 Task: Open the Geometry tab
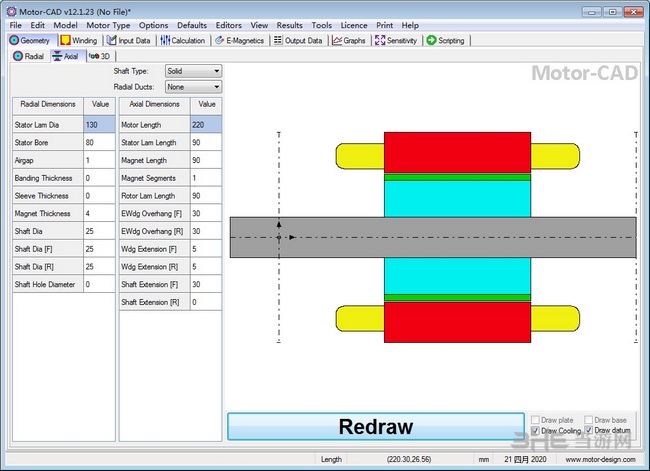30,41
